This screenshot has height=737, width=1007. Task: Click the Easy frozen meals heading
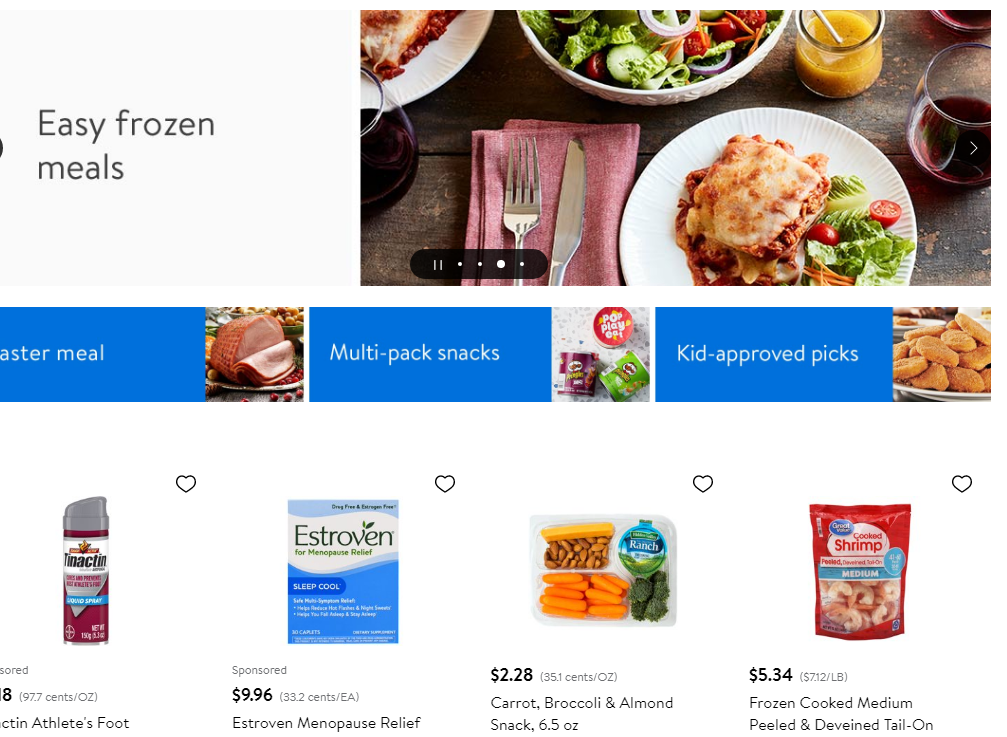coord(126,145)
